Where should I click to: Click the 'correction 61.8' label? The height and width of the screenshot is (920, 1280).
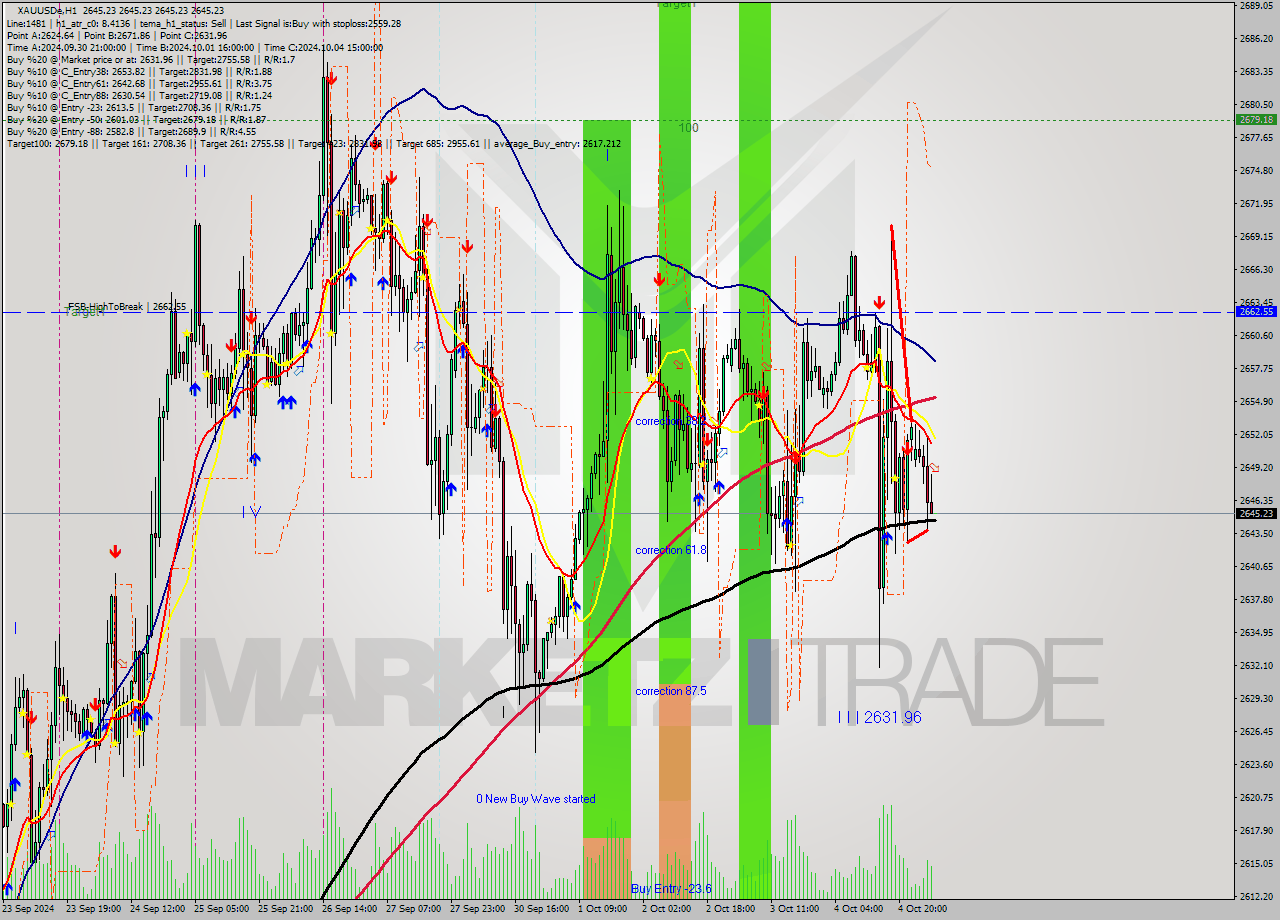point(671,550)
